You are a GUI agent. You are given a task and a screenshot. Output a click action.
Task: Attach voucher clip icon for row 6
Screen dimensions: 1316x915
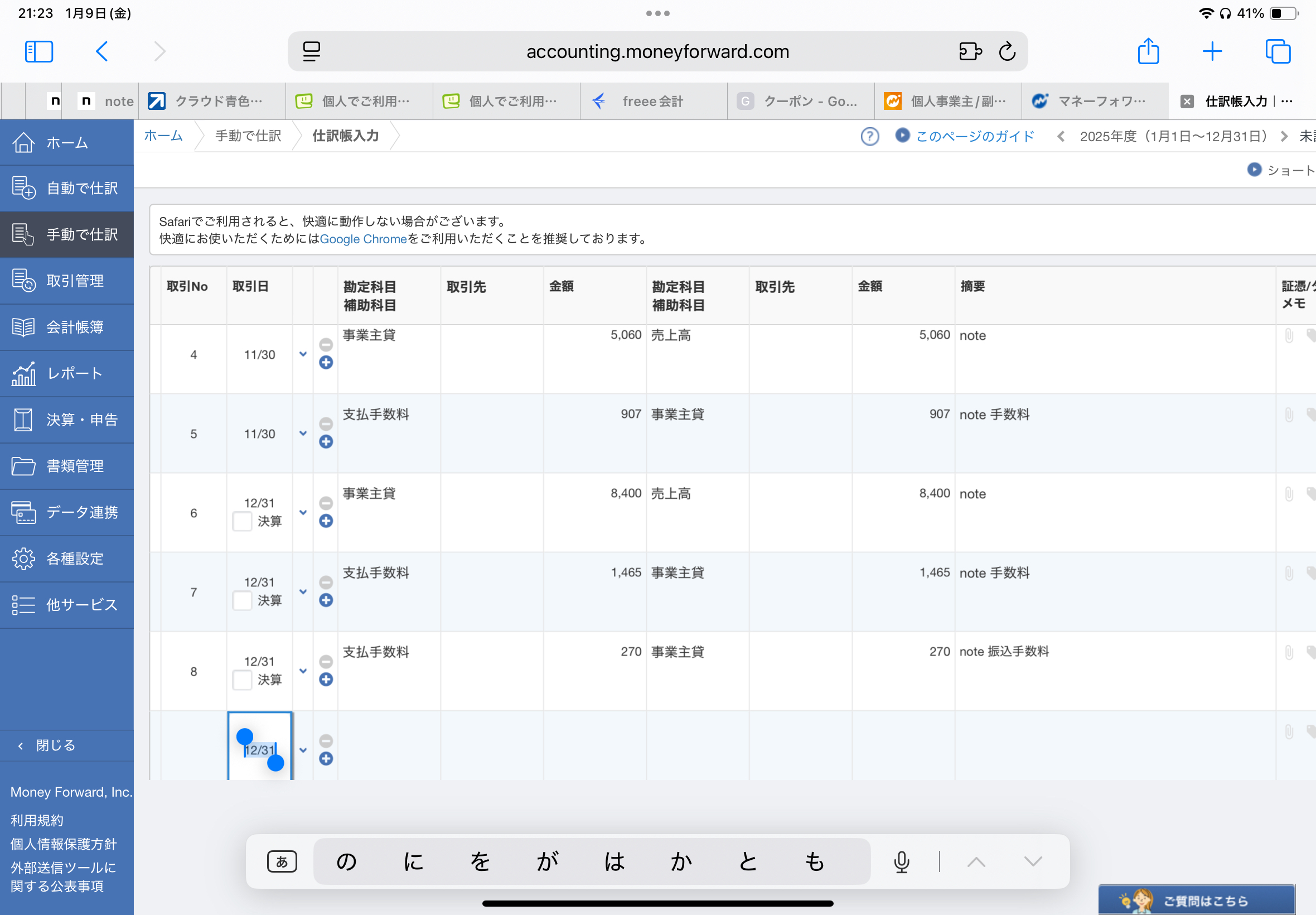point(1289,494)
